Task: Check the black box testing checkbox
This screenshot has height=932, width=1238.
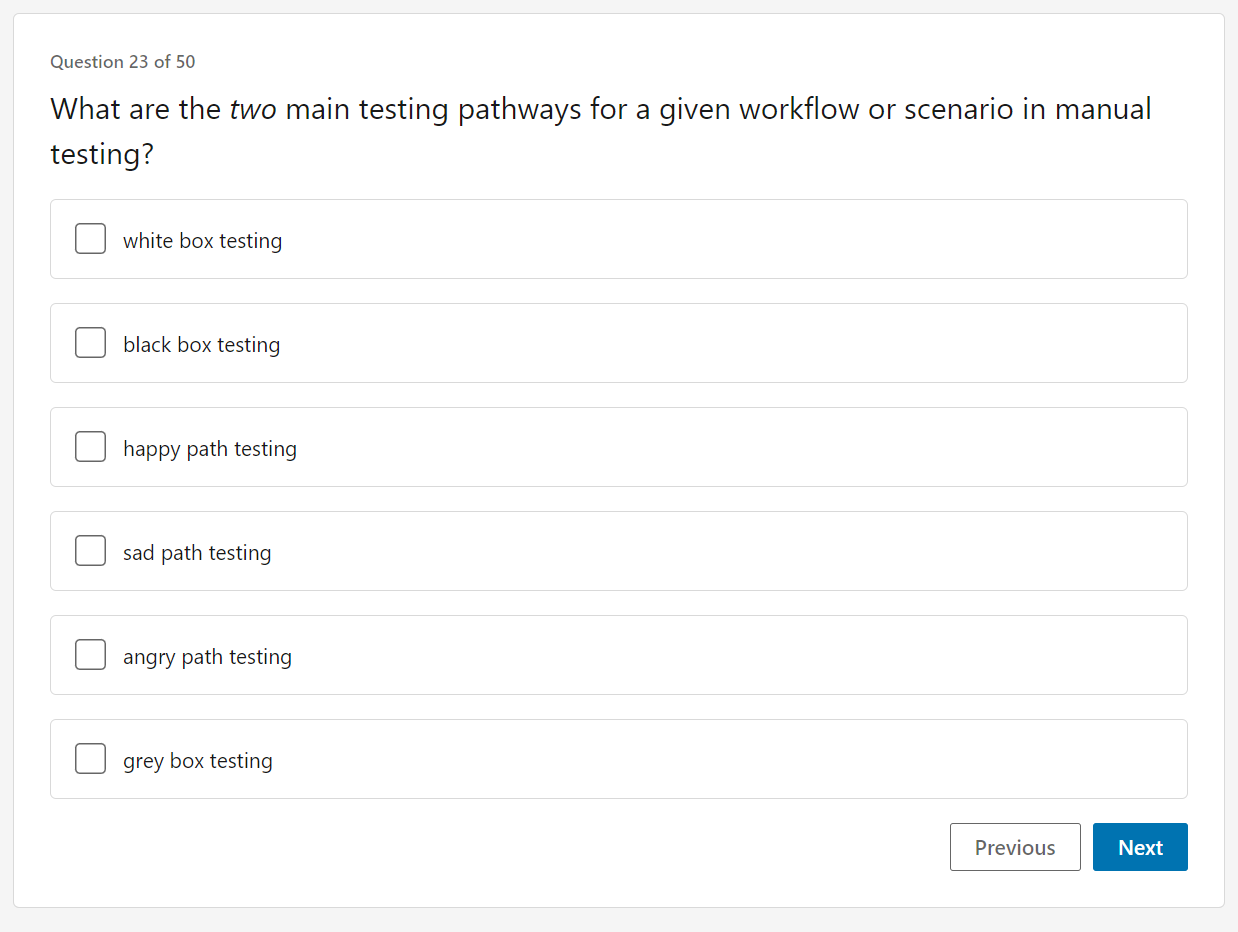Action: click(x=90, y=342)
